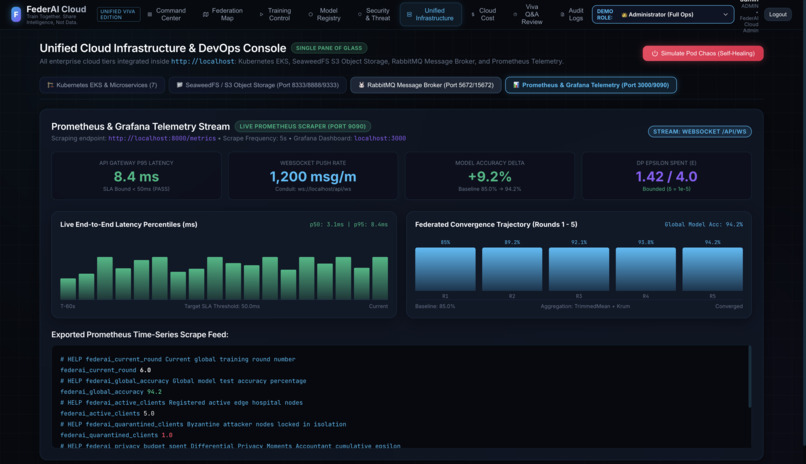Click the SeaweedFS tab storage icon
Viewport: 806px width, 464px height.
179,85
